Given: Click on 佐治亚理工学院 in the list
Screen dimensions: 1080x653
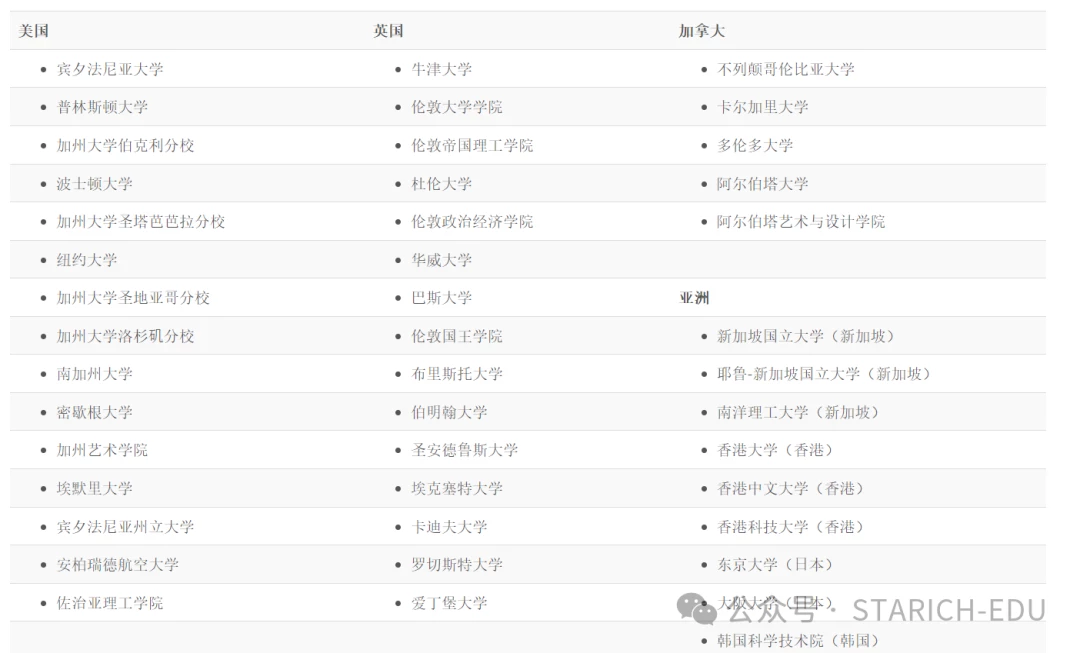Looking at the screenshot, I should (110, 603).
